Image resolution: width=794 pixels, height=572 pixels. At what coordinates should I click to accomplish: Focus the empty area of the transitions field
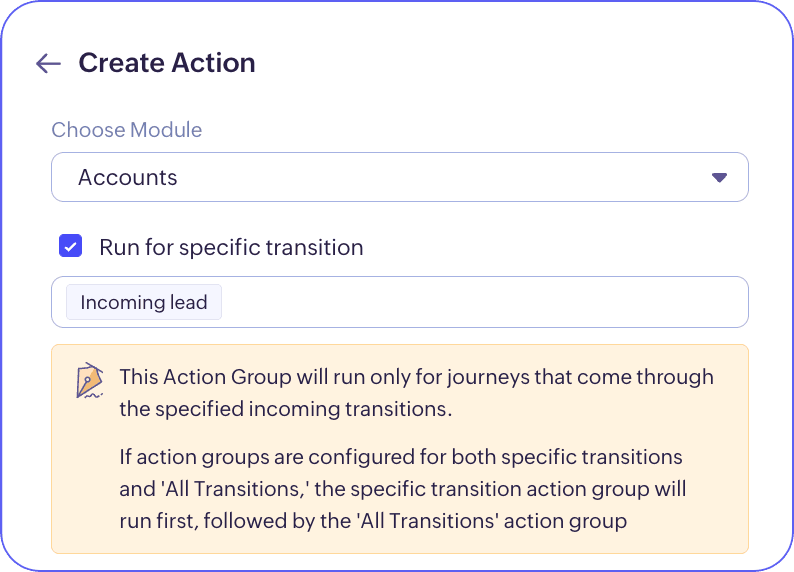[x=484, y=302]
